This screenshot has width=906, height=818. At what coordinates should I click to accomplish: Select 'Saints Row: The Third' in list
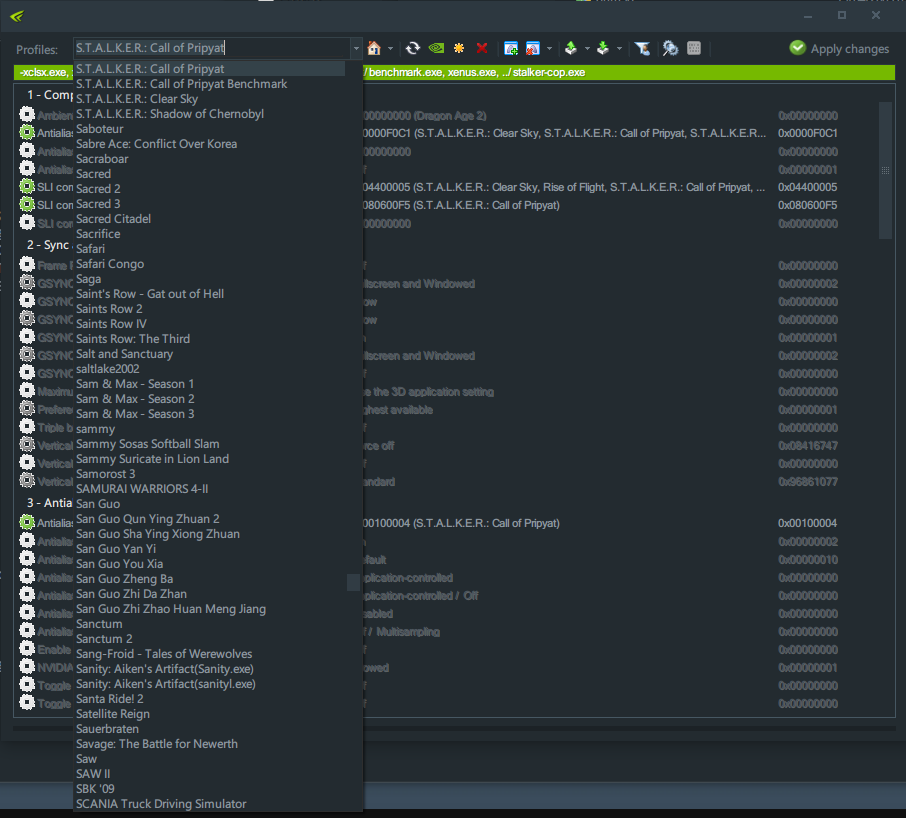[x=133, y=339]
